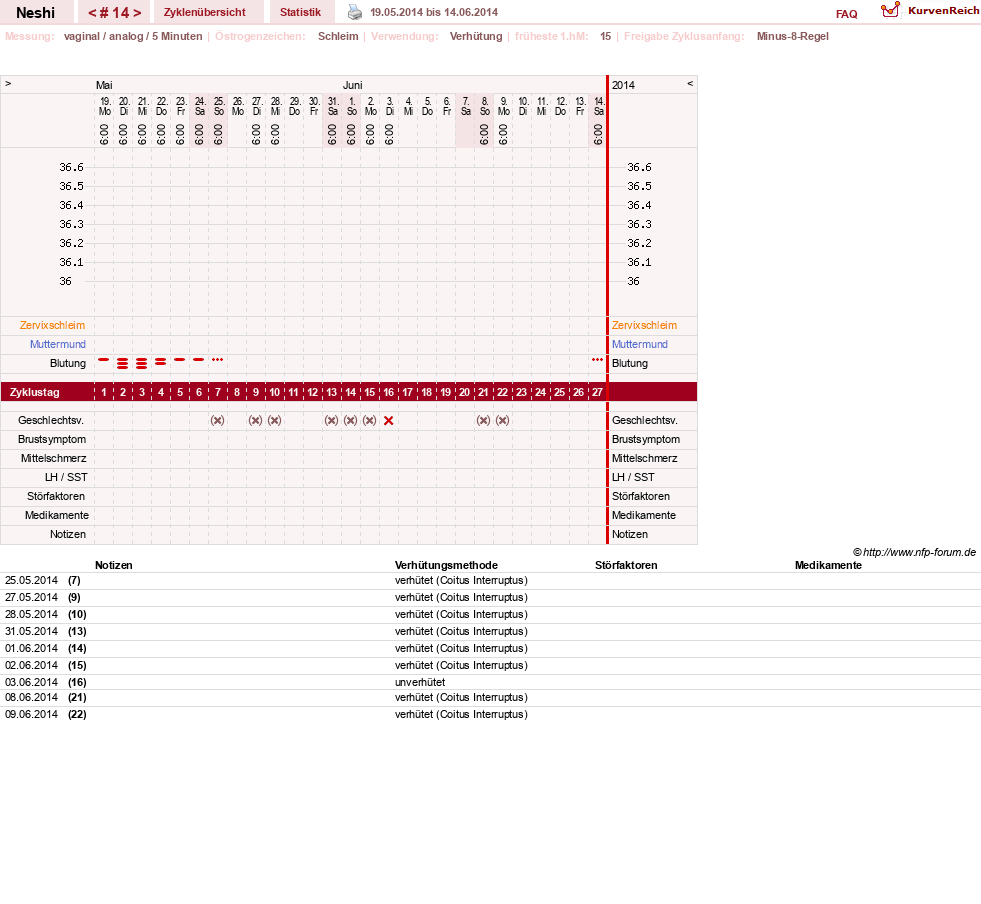Click bleeding marker on cycle day 5
Viewport: 981px width, 904px height.
coord(180,360)
